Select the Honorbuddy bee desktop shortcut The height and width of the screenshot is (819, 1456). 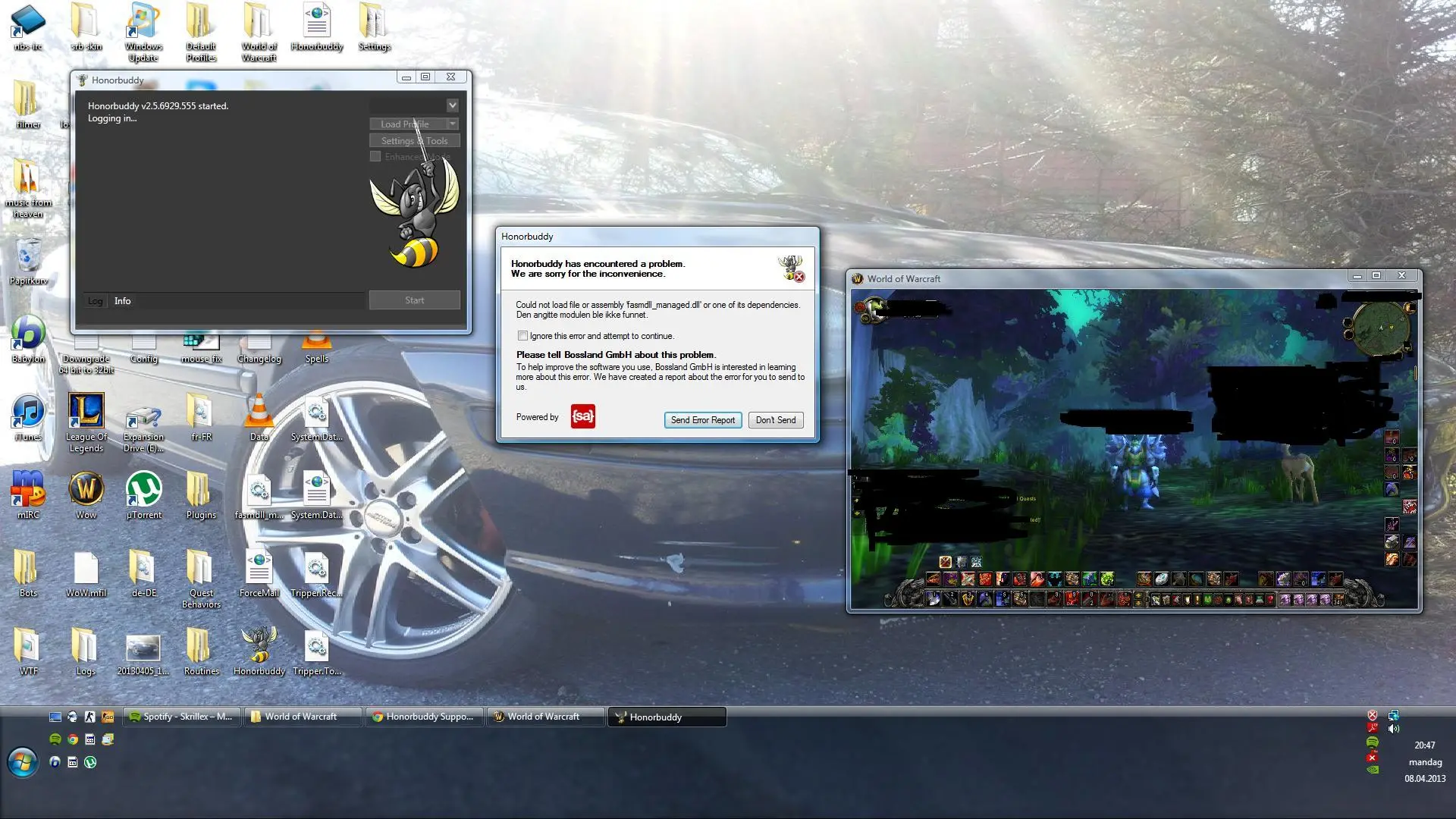[259, 651]
